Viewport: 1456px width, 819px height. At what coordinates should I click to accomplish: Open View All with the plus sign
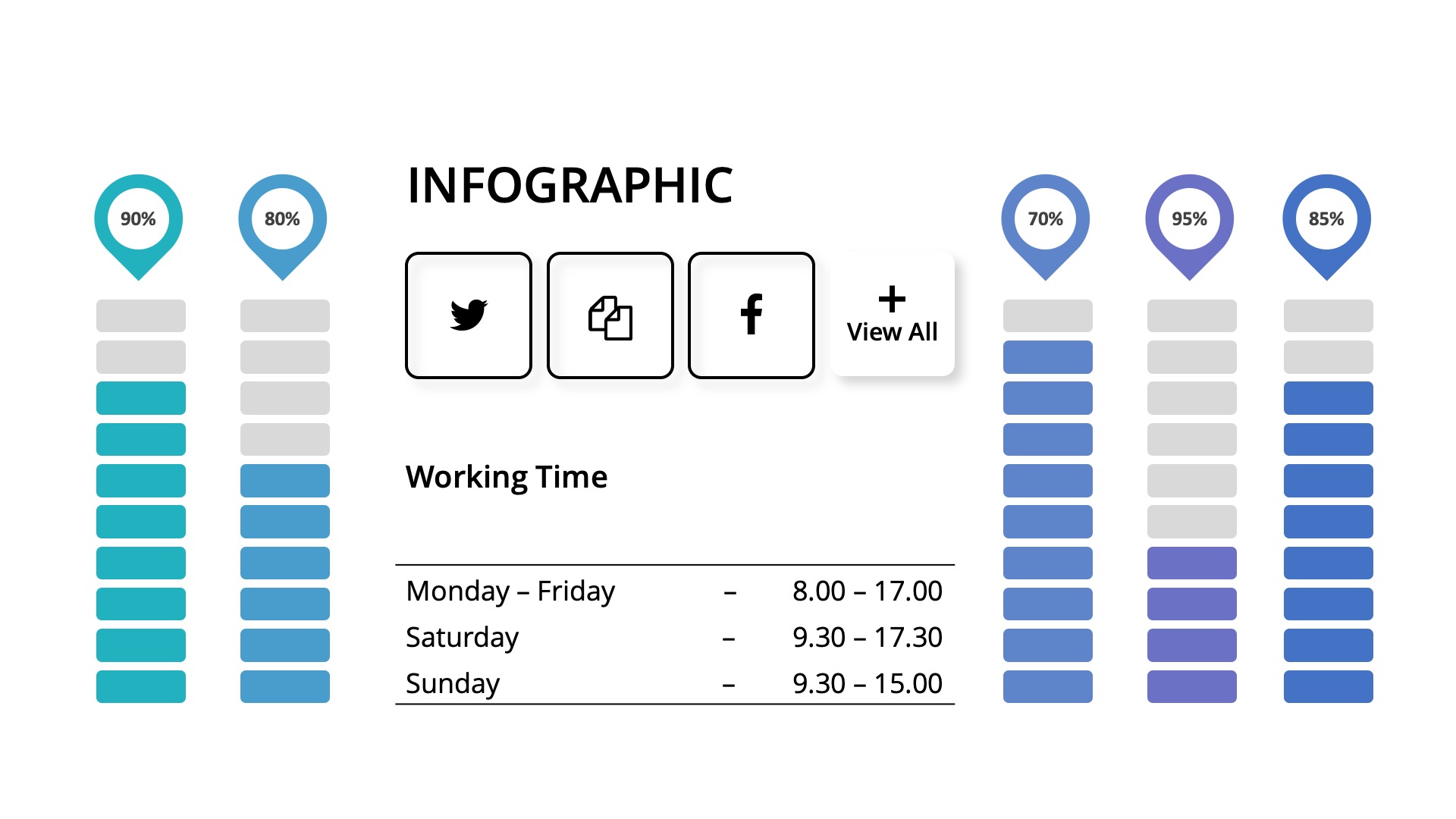[892, 315]
